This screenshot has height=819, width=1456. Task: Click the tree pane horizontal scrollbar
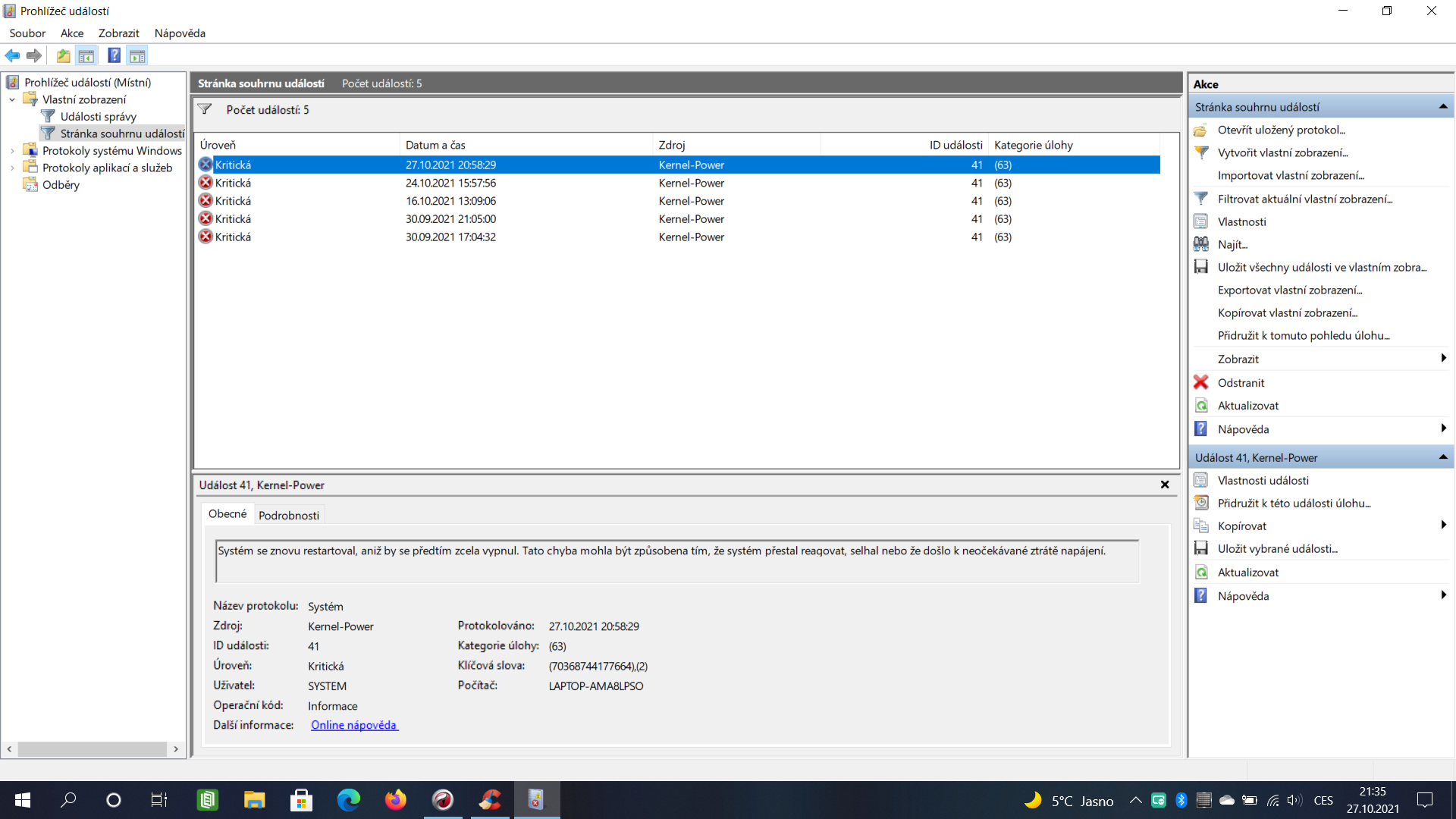[93, 749]
